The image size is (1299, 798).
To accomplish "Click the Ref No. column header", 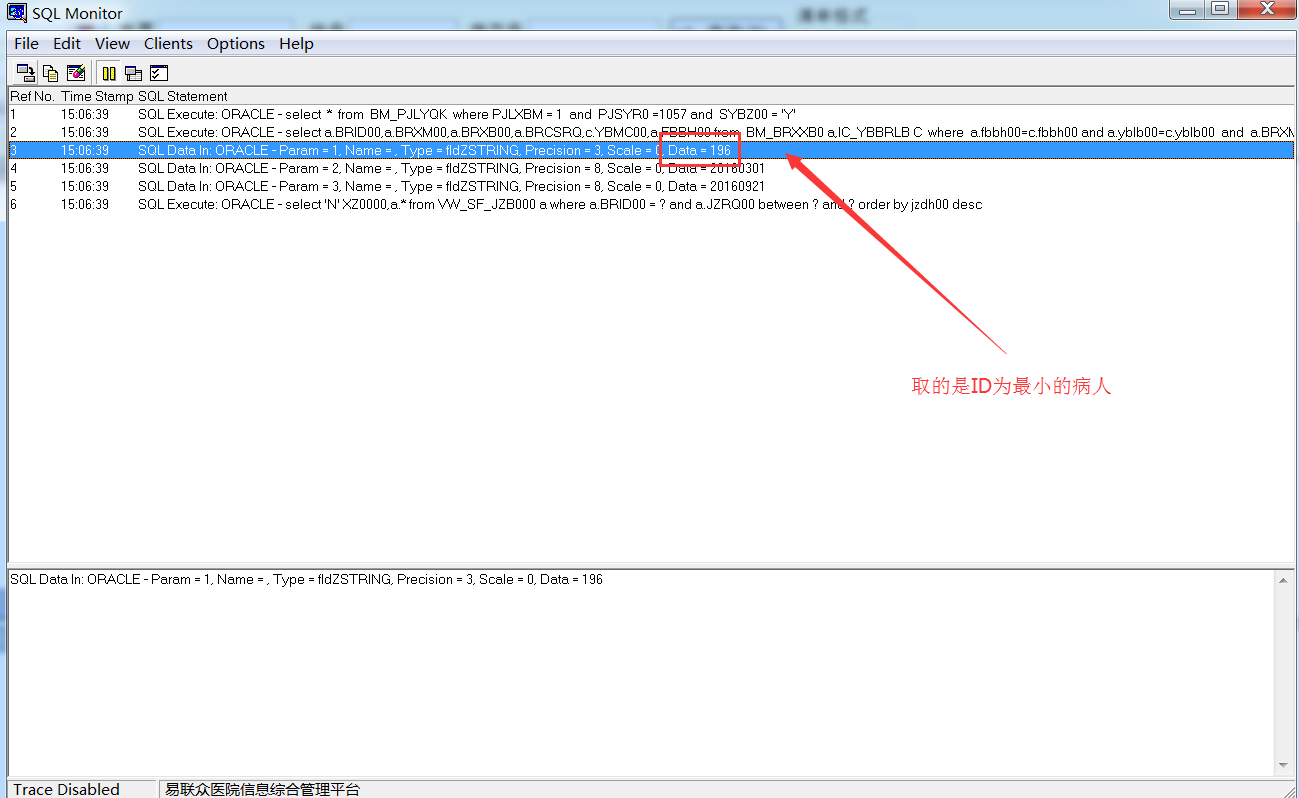I will [32, 96].
